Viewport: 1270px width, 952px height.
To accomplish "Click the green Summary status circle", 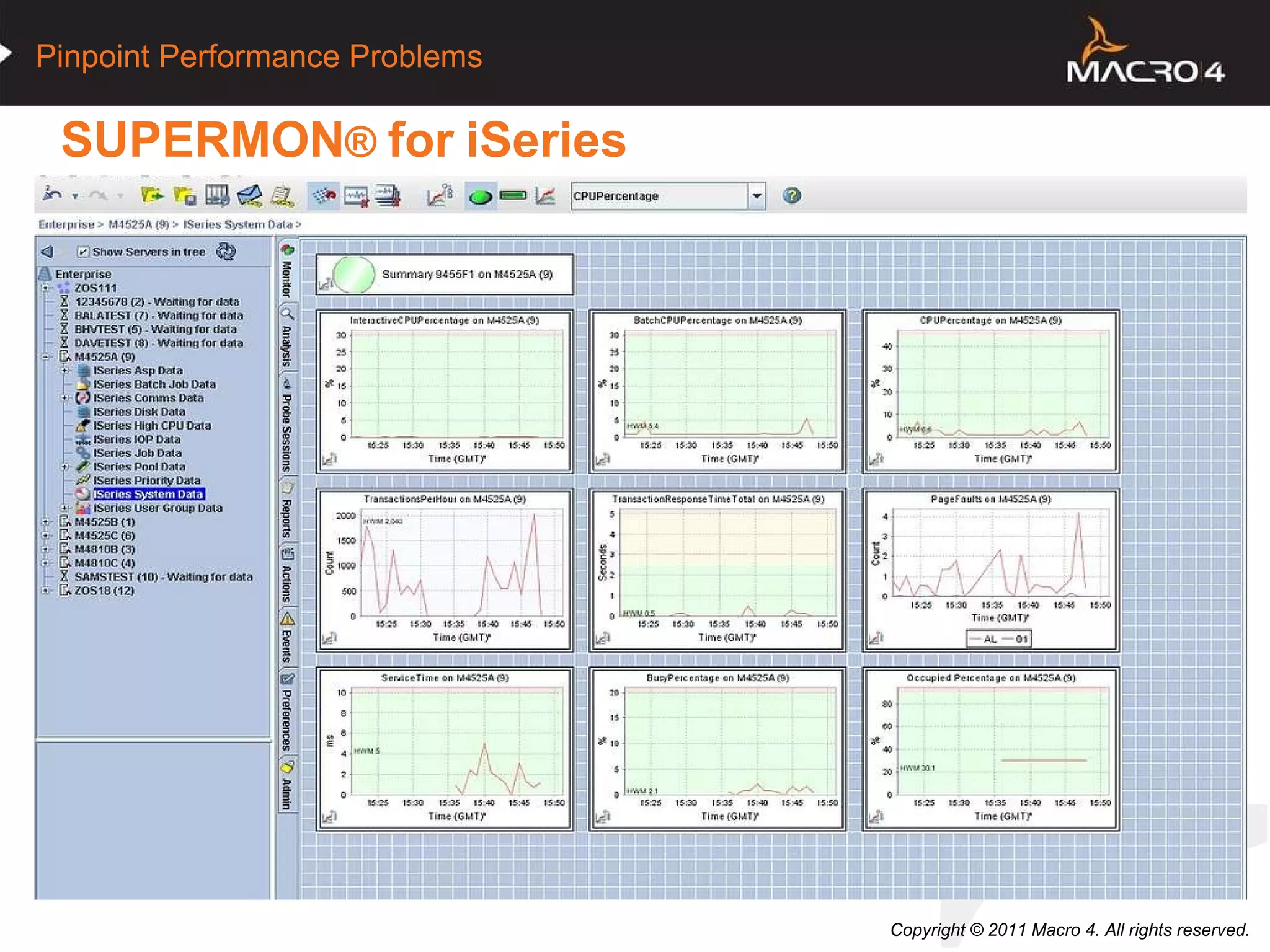I will point(353,275).
